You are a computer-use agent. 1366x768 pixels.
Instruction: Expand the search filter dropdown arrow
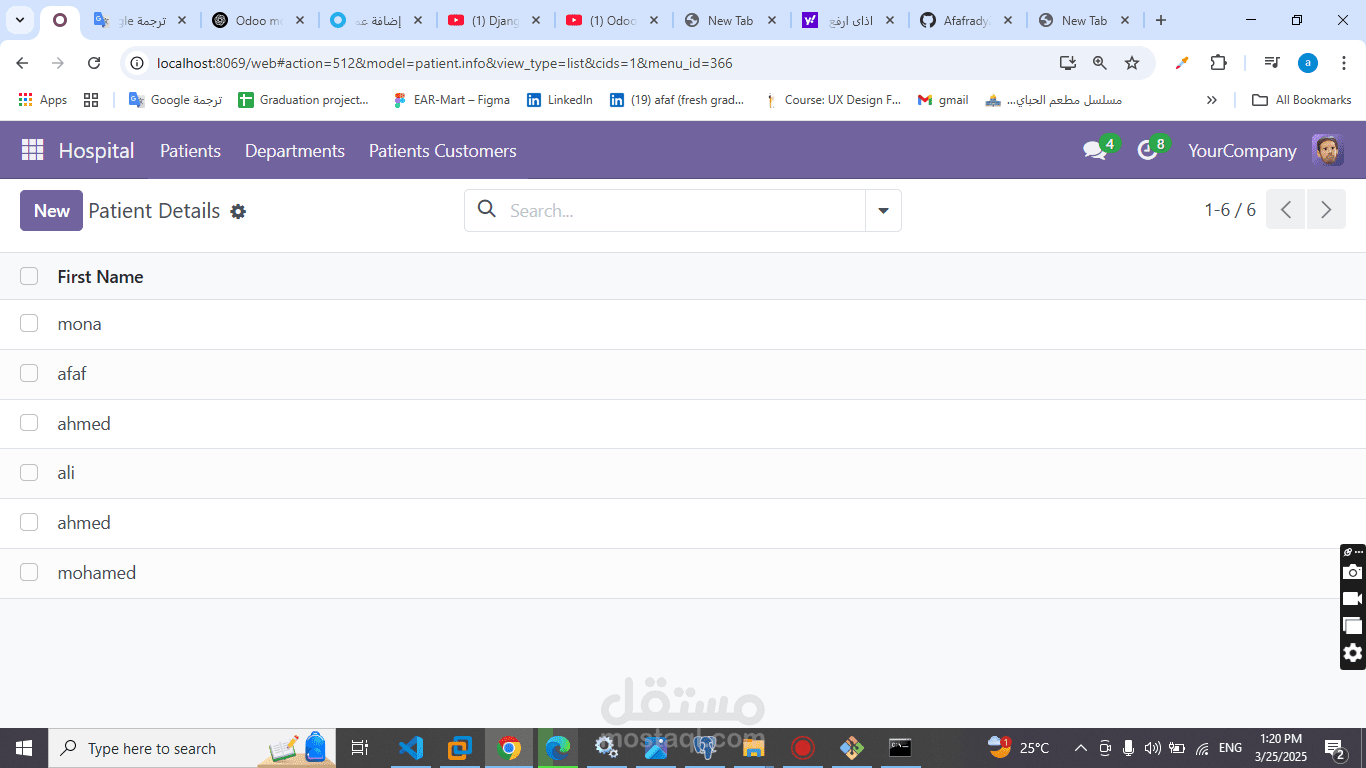(883, 210)
